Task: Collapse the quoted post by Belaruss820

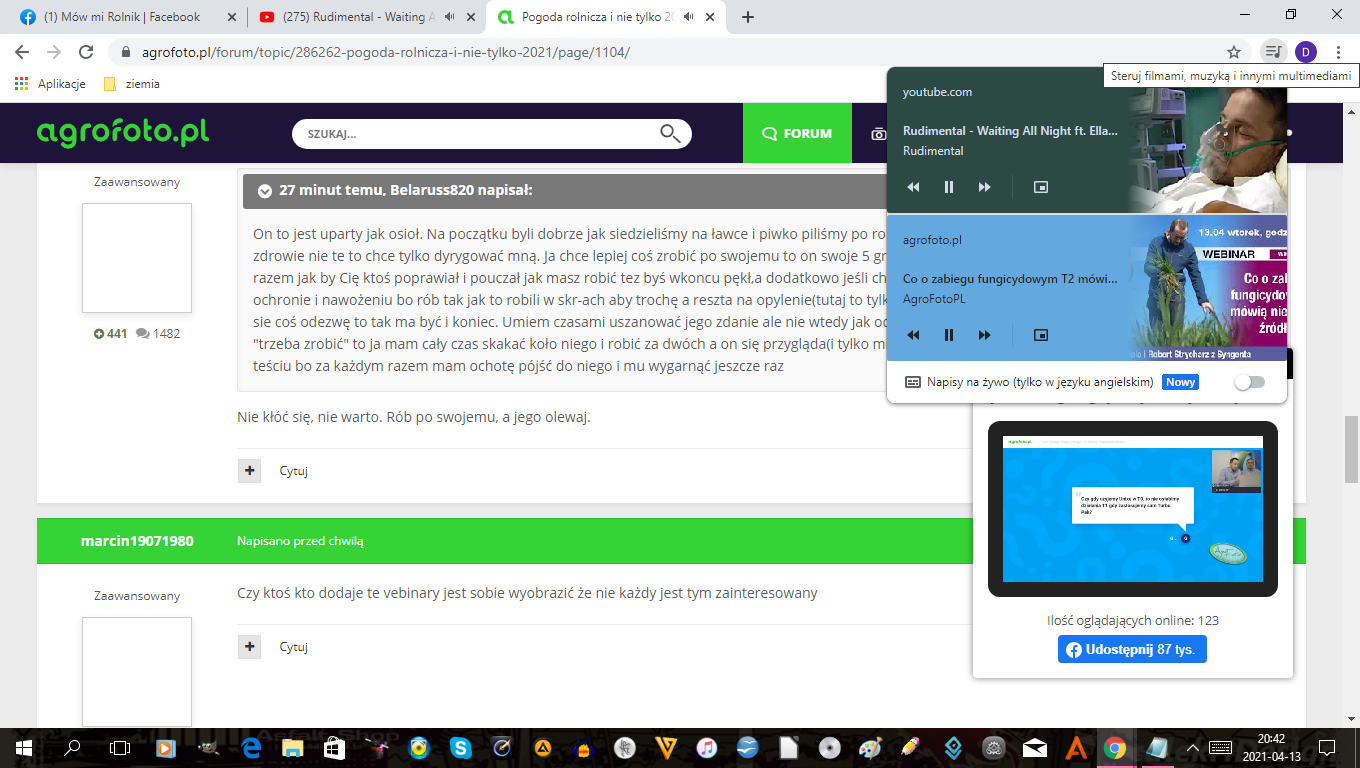Action: click(x=265, y=191)
